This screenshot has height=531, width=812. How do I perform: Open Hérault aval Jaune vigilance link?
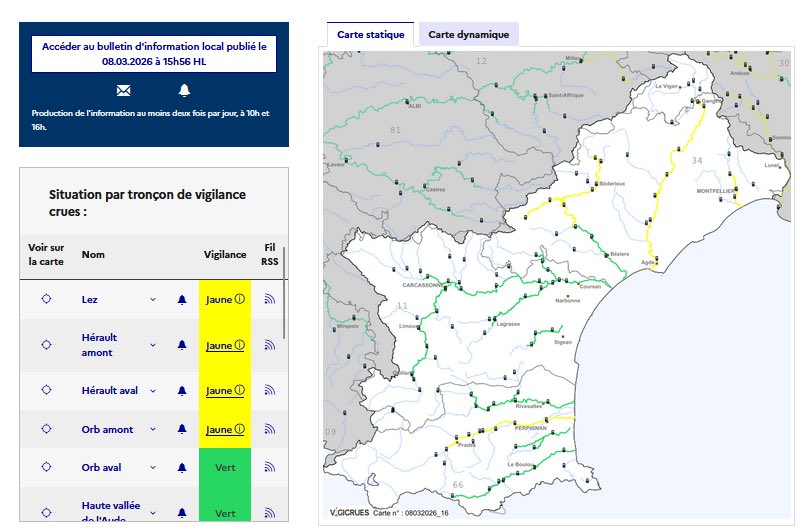click(x=225, y=391)
